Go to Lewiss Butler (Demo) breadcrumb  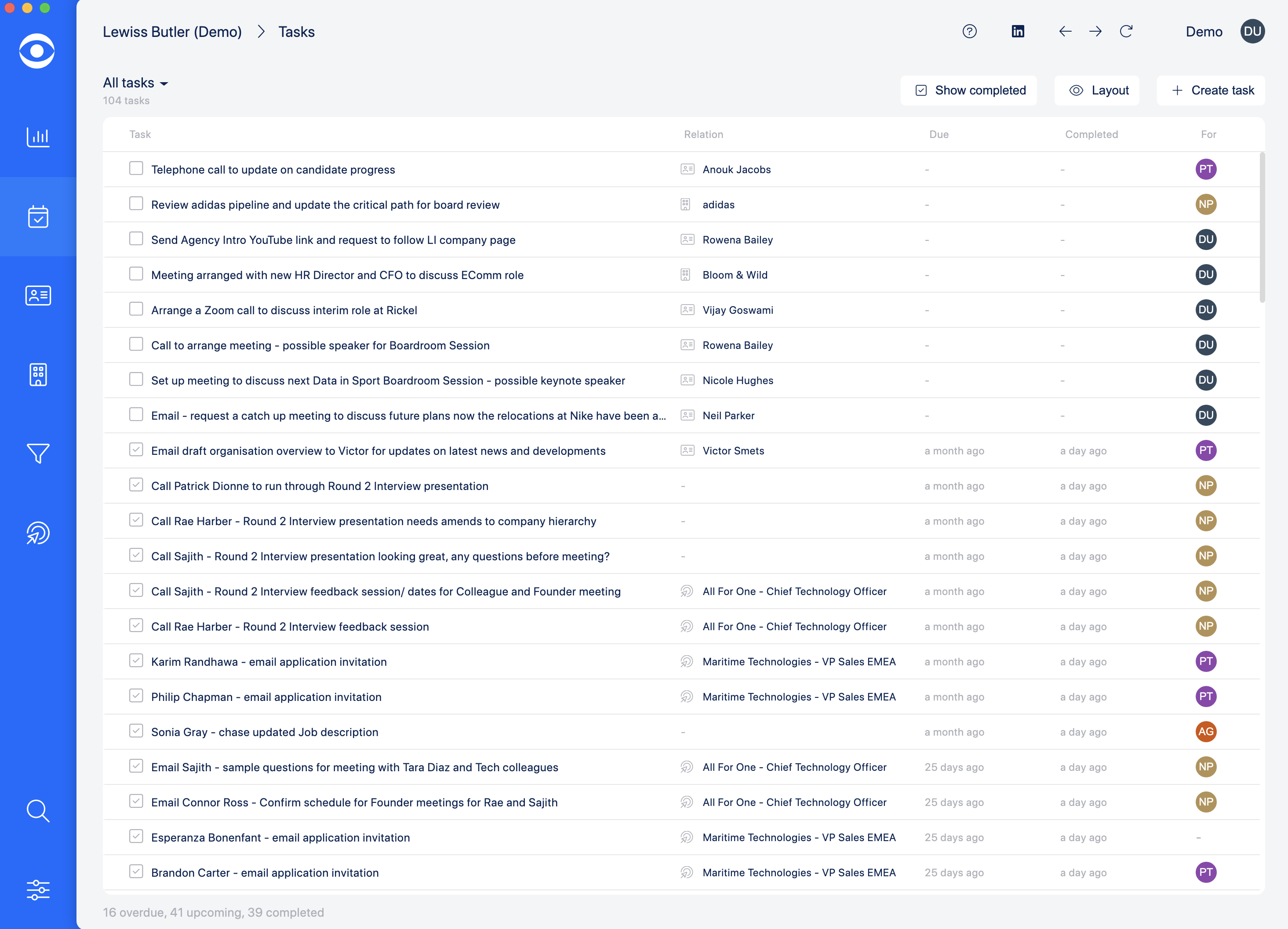coord(172,32)
